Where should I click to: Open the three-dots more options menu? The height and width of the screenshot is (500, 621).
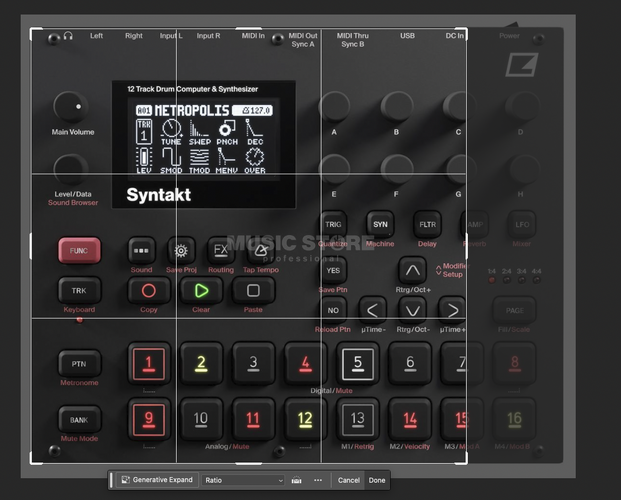click(318, 480)
